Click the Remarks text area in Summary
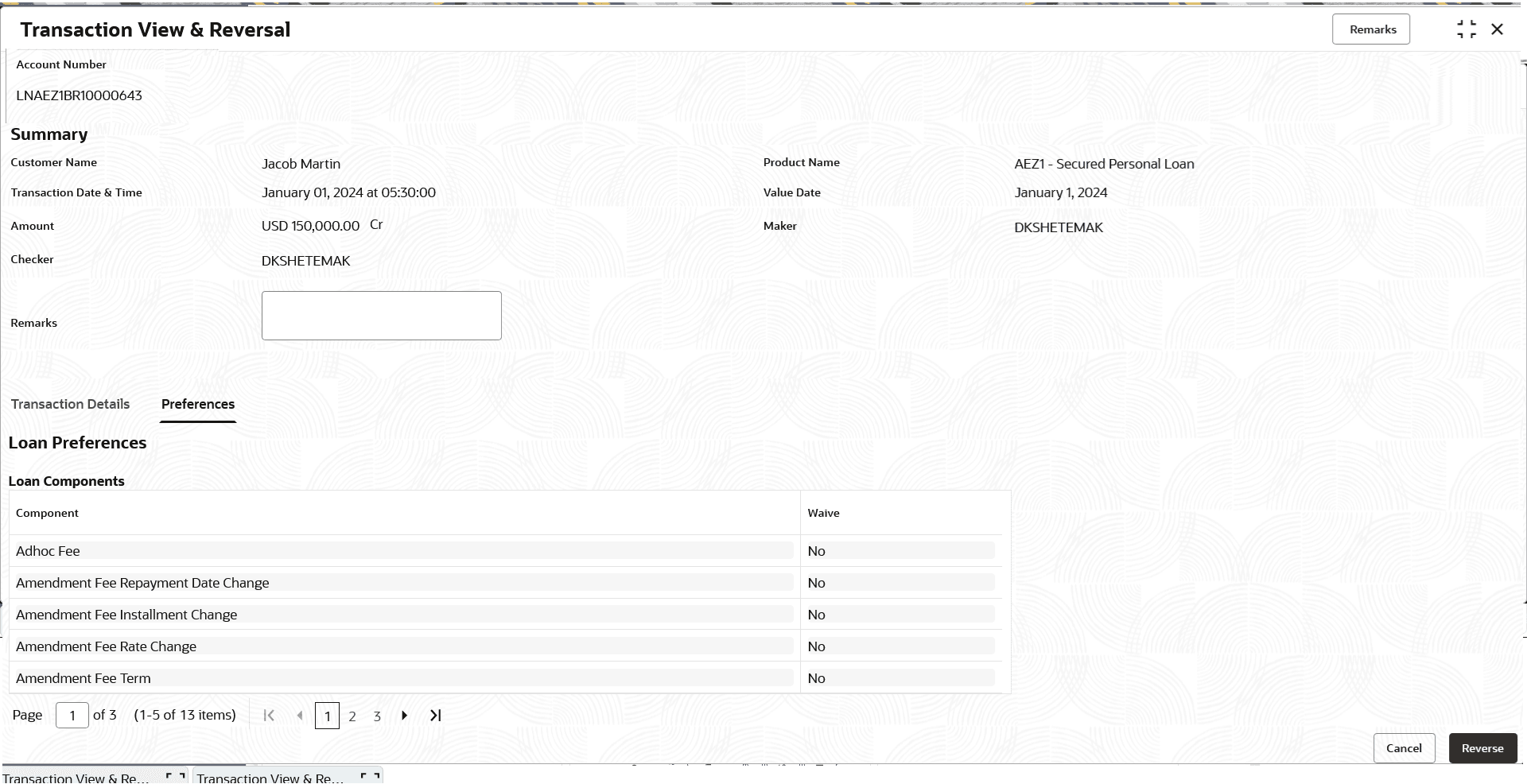 click(381, 315)
